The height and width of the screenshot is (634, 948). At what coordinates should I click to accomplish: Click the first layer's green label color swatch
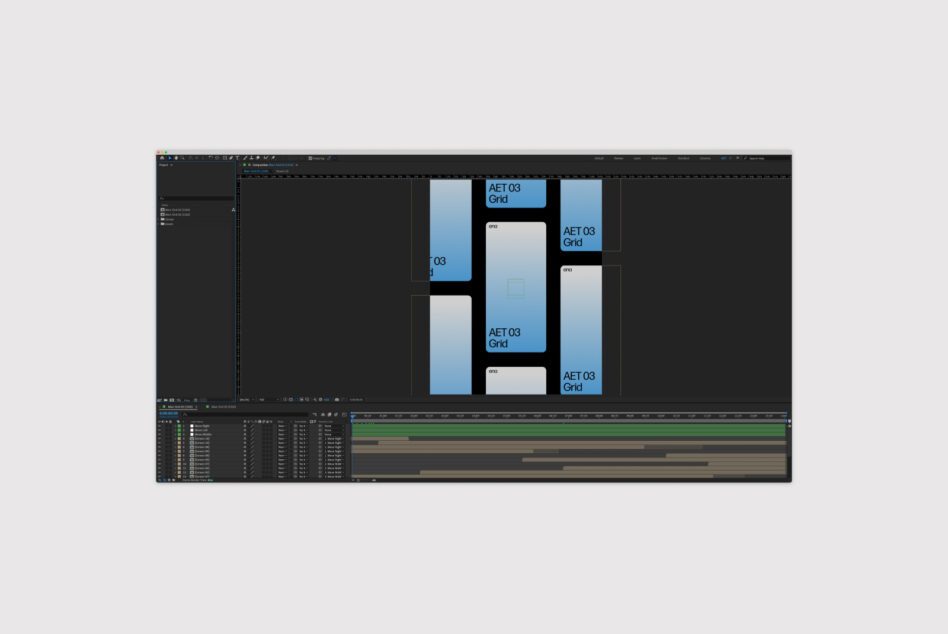(x=179, y=426)
